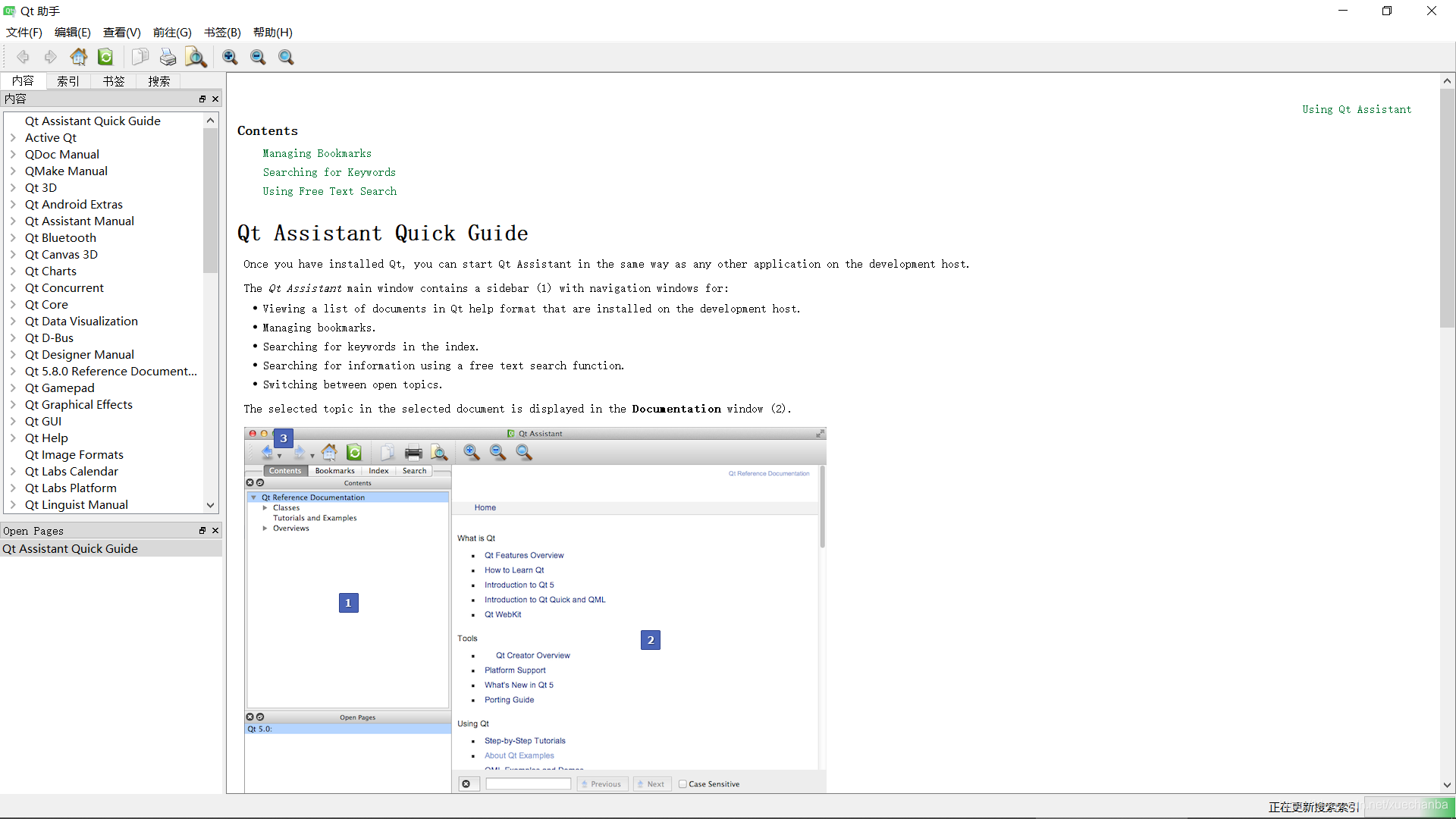The image size is (1456, 819).
Task: Click the Reset zoom icon
Action: point(286,57)
